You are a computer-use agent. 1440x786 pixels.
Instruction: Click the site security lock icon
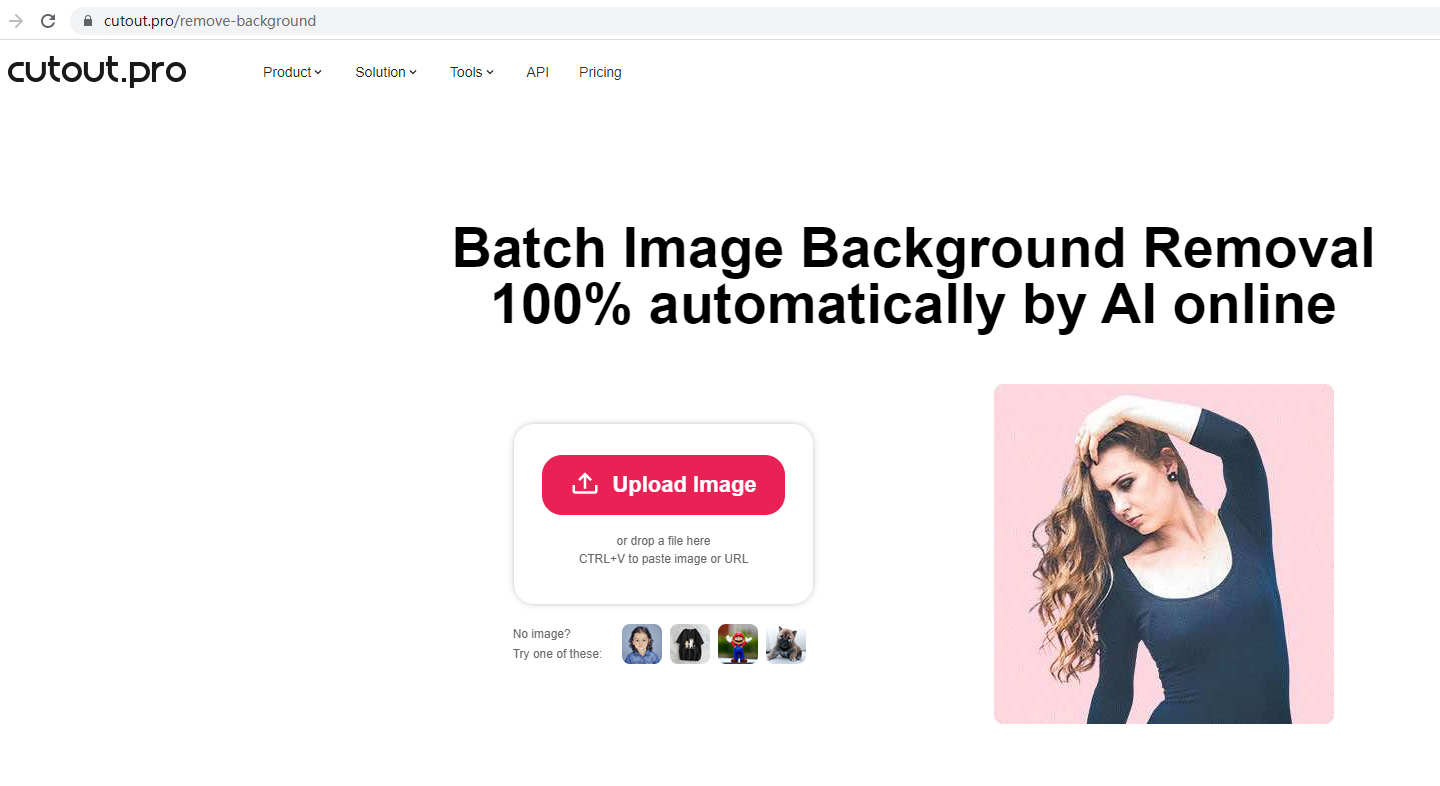87,20
